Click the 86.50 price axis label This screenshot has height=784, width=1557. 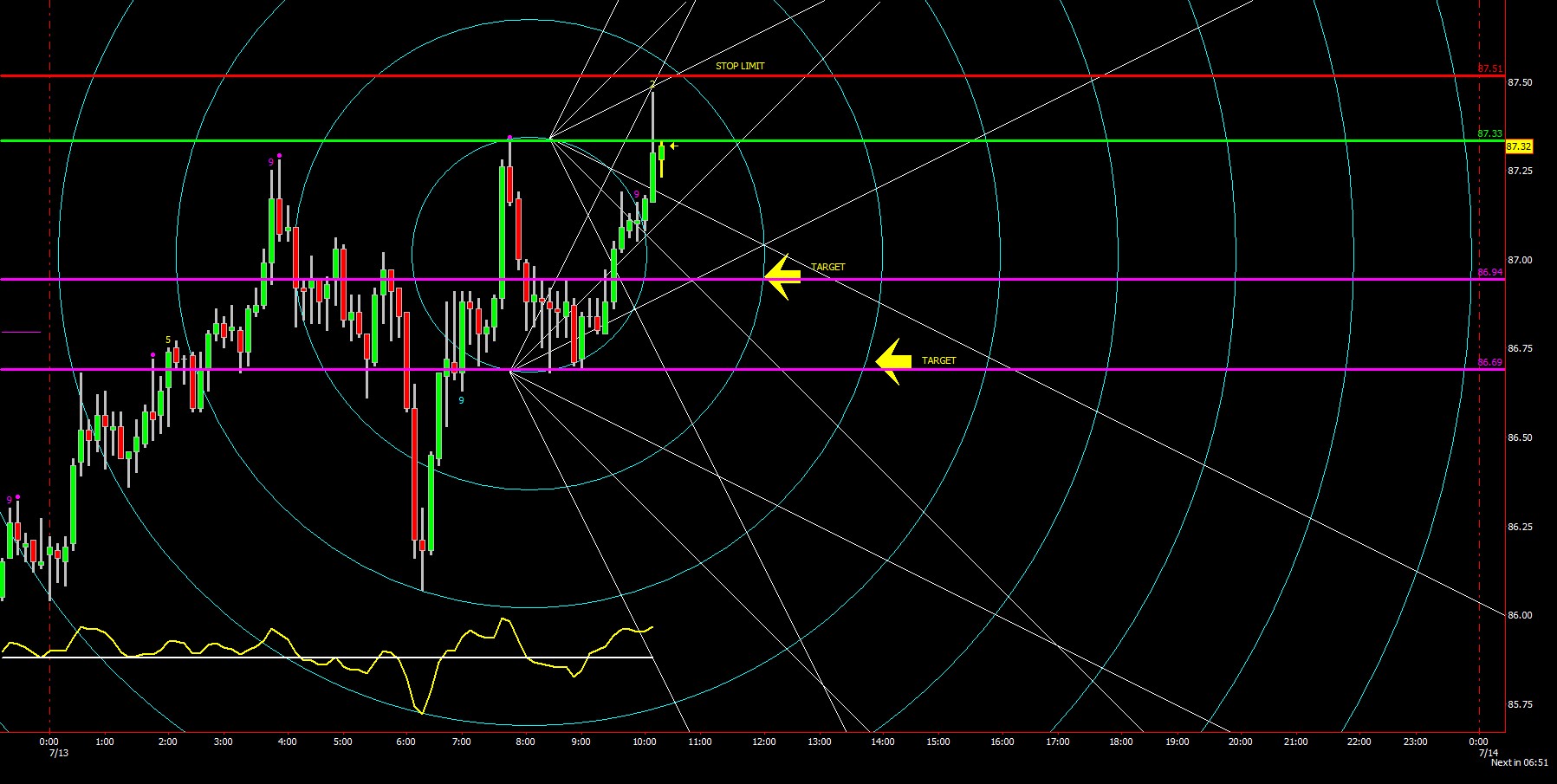pos(1520,437)
